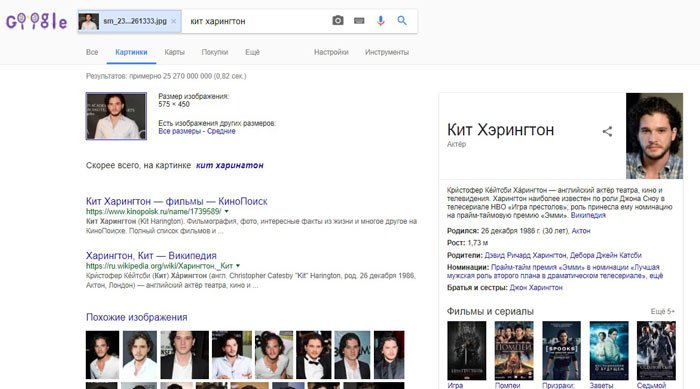The image size is (700, 389).
Task: Open Помпеи movie poster
Action: 514,351
